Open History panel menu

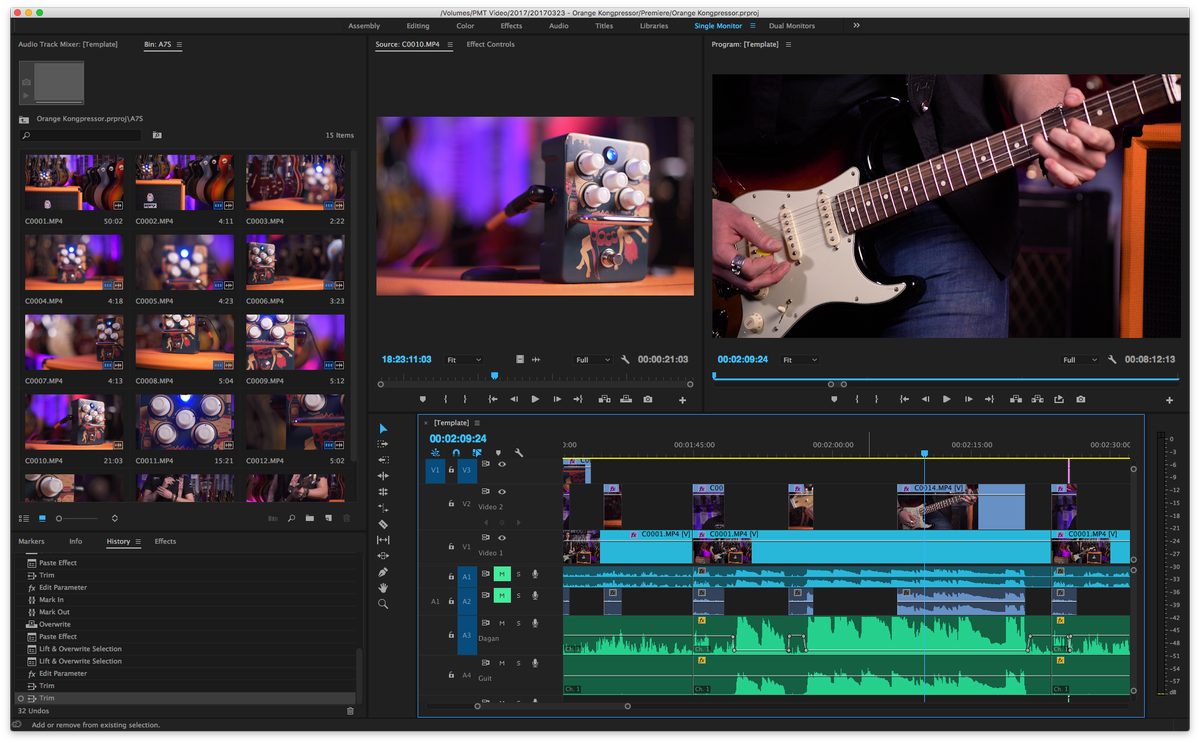[138, 541]
